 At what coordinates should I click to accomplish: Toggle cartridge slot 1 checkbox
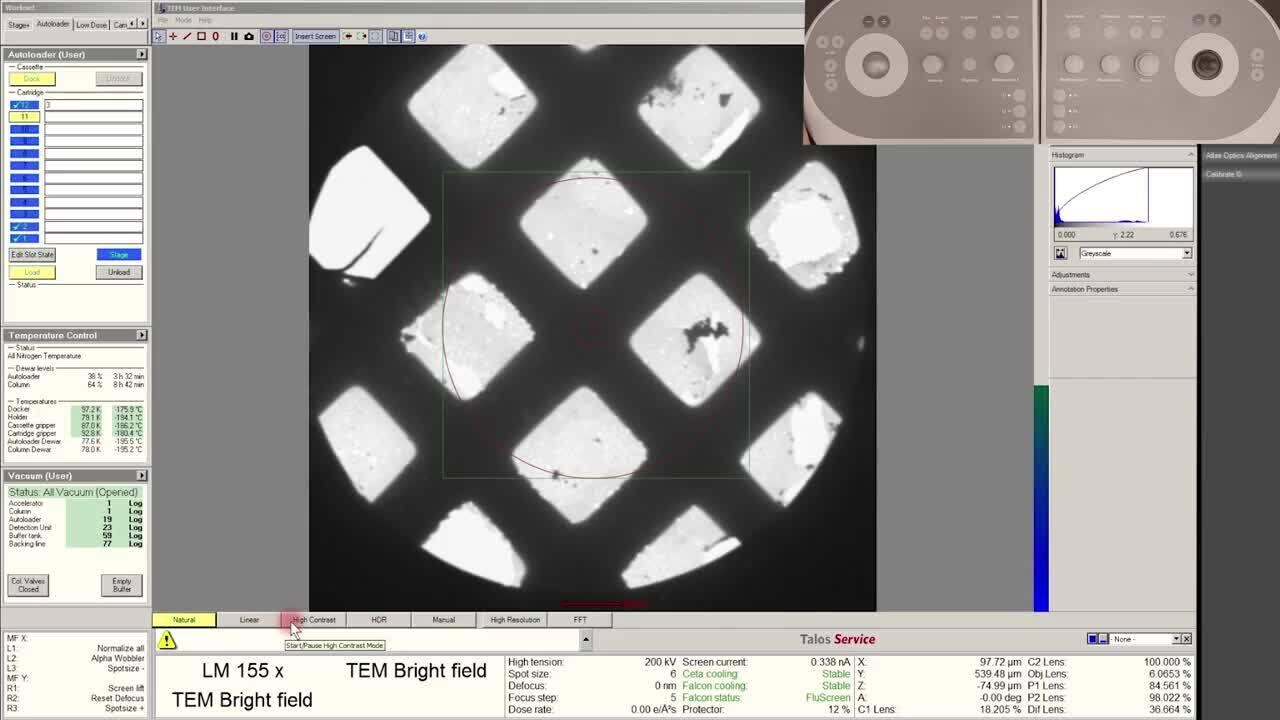24,238
